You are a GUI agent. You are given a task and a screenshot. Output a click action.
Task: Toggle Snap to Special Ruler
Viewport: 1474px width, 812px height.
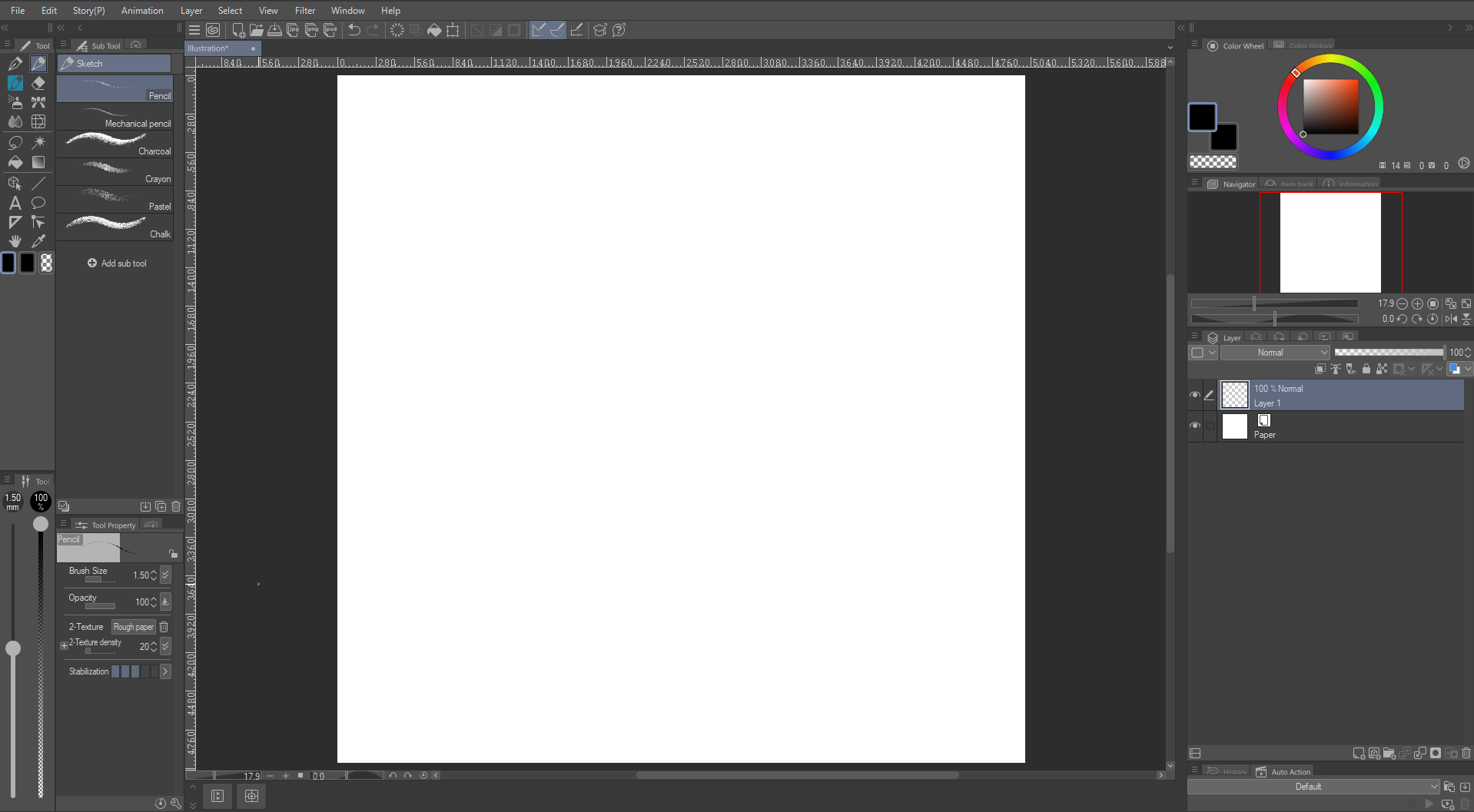557,30
